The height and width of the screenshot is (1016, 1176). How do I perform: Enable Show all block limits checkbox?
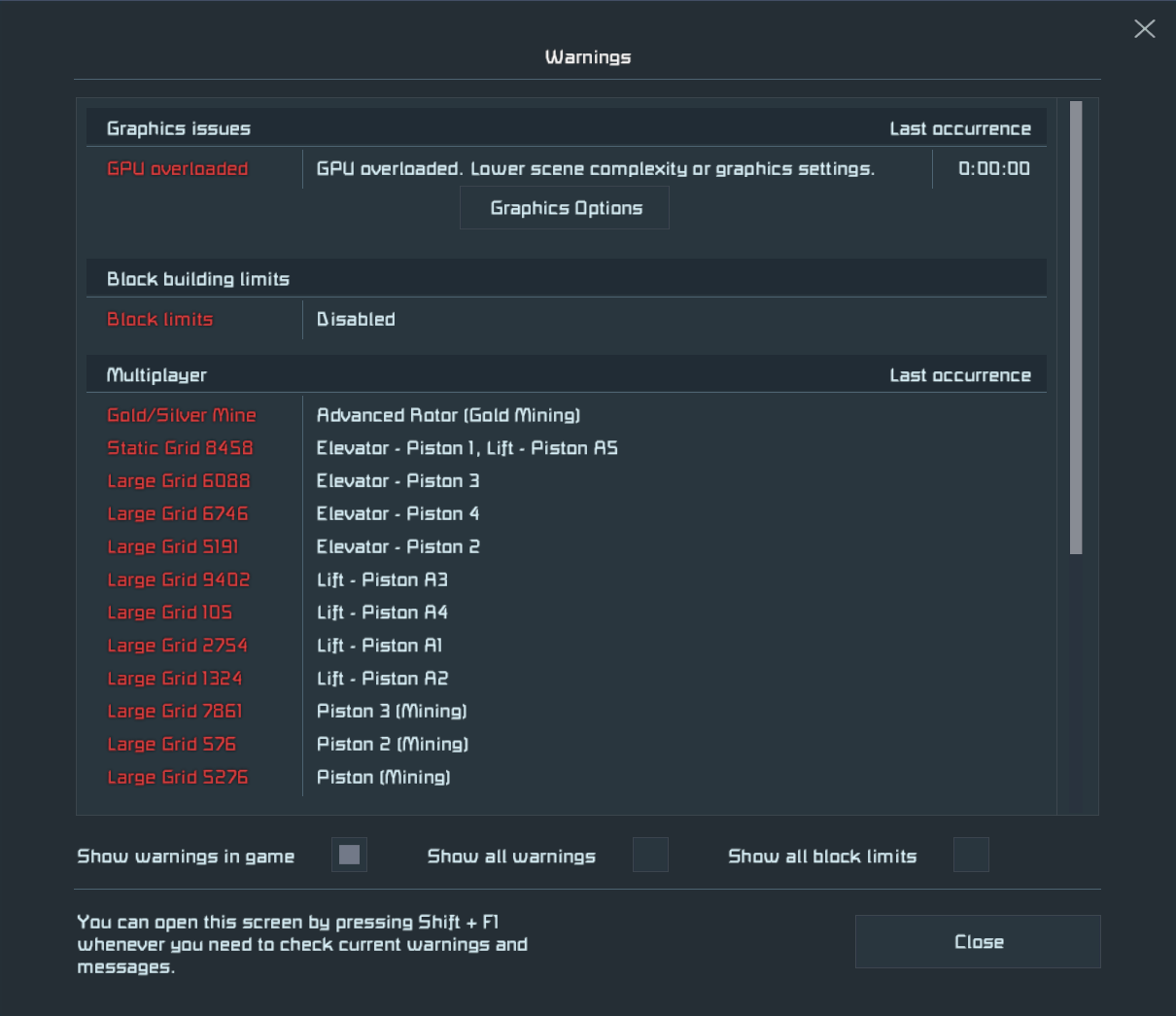tap(971, 855)
